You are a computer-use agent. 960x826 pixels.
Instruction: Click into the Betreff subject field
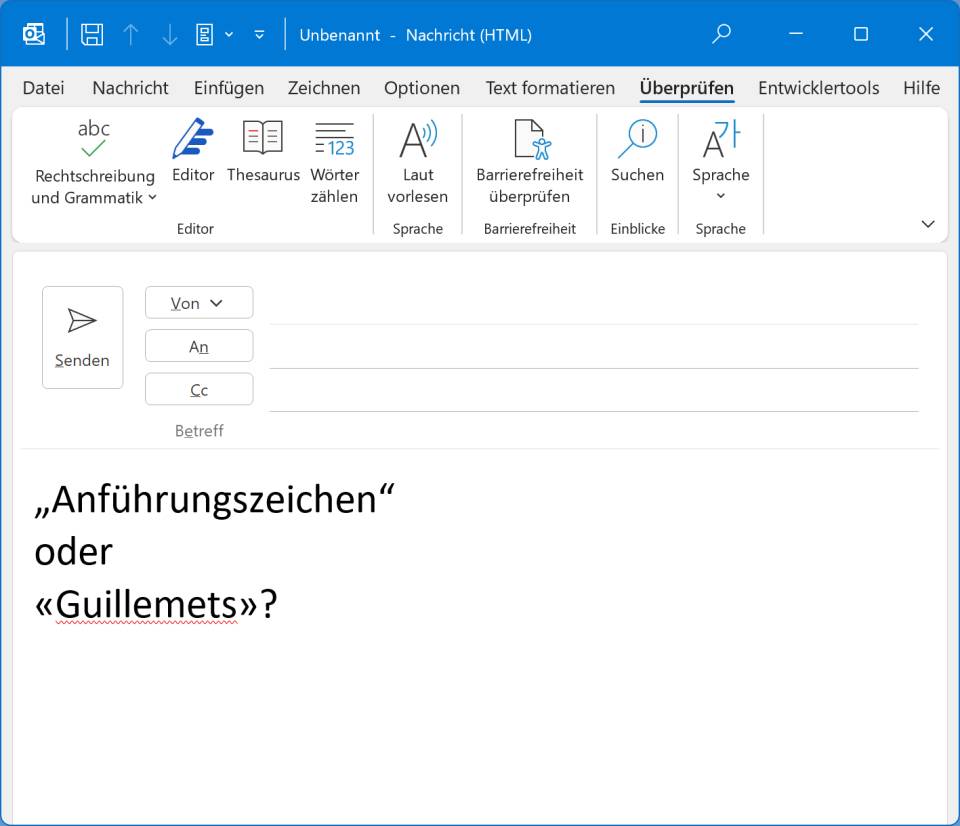click(590, 431)
